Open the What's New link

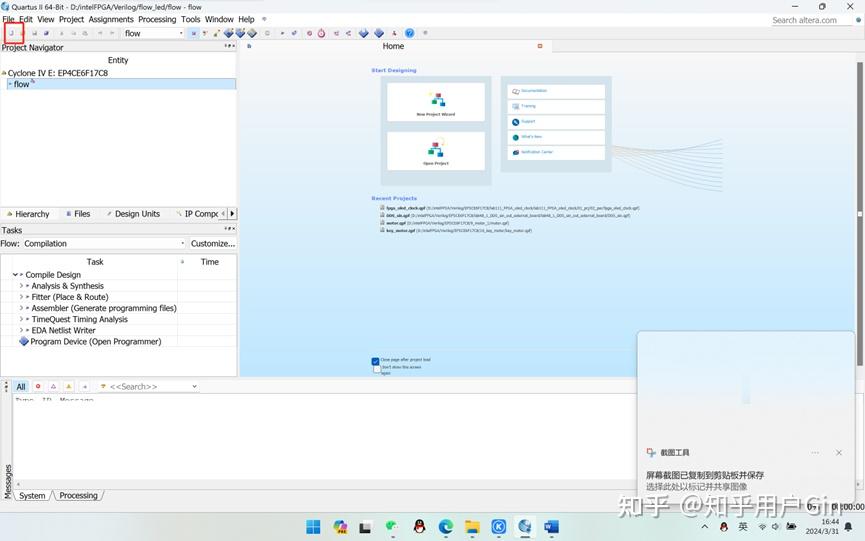click(x=556, y=137)
